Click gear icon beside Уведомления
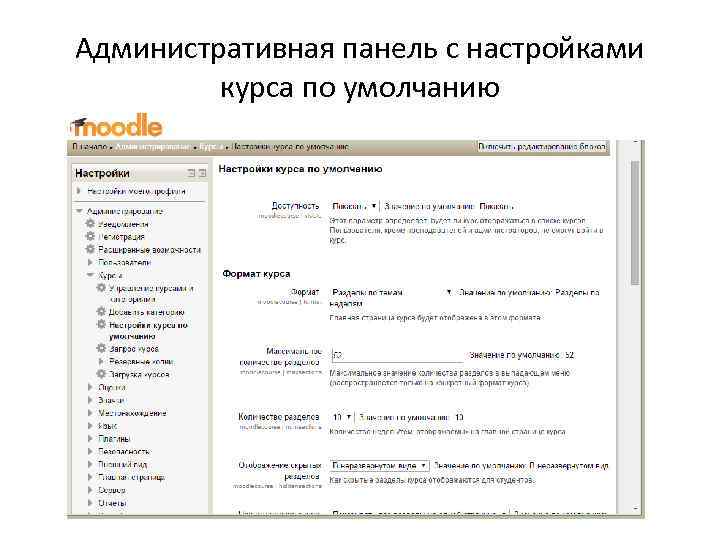This screenshot has width=720, height=540. point(90,224)
